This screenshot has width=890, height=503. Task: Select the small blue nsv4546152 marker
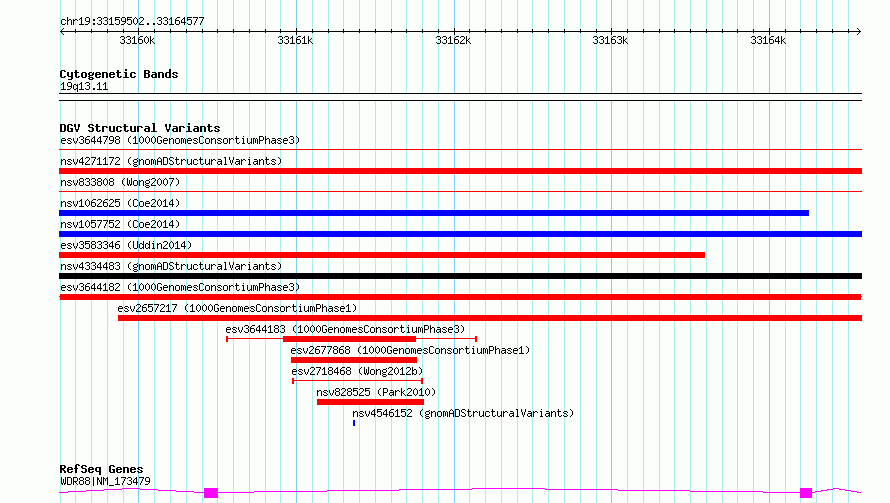[354, 423]
